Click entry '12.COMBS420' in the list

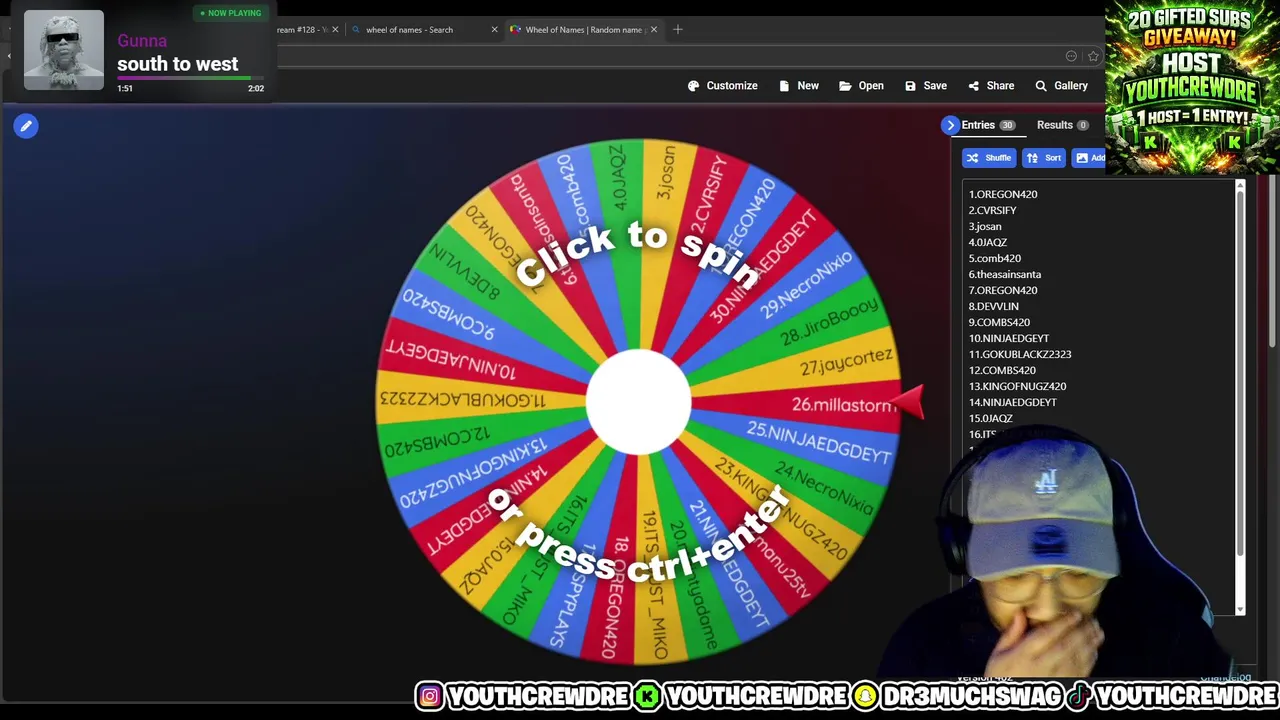click(1002, 370)
